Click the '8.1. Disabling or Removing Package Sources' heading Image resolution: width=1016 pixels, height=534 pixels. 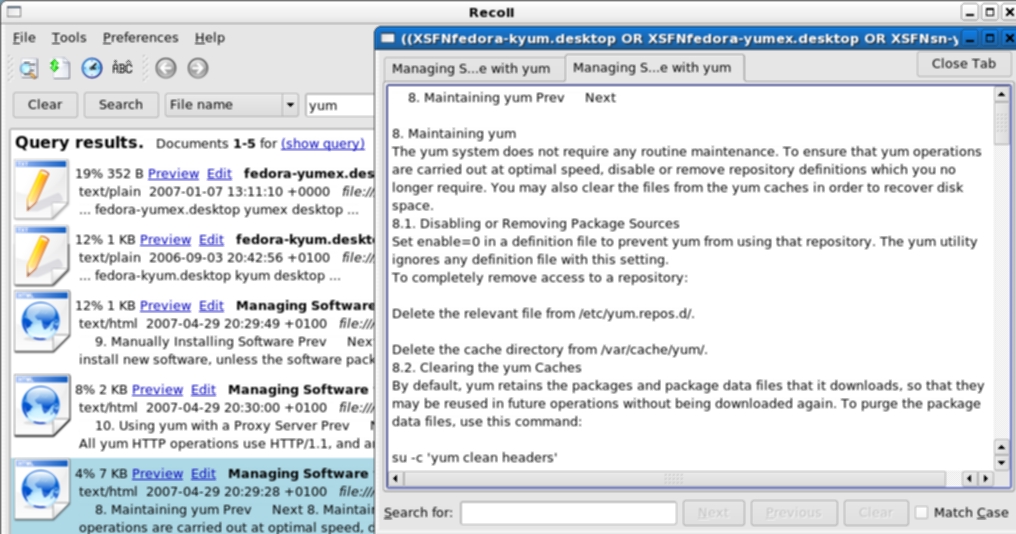[x=536, y=224]
